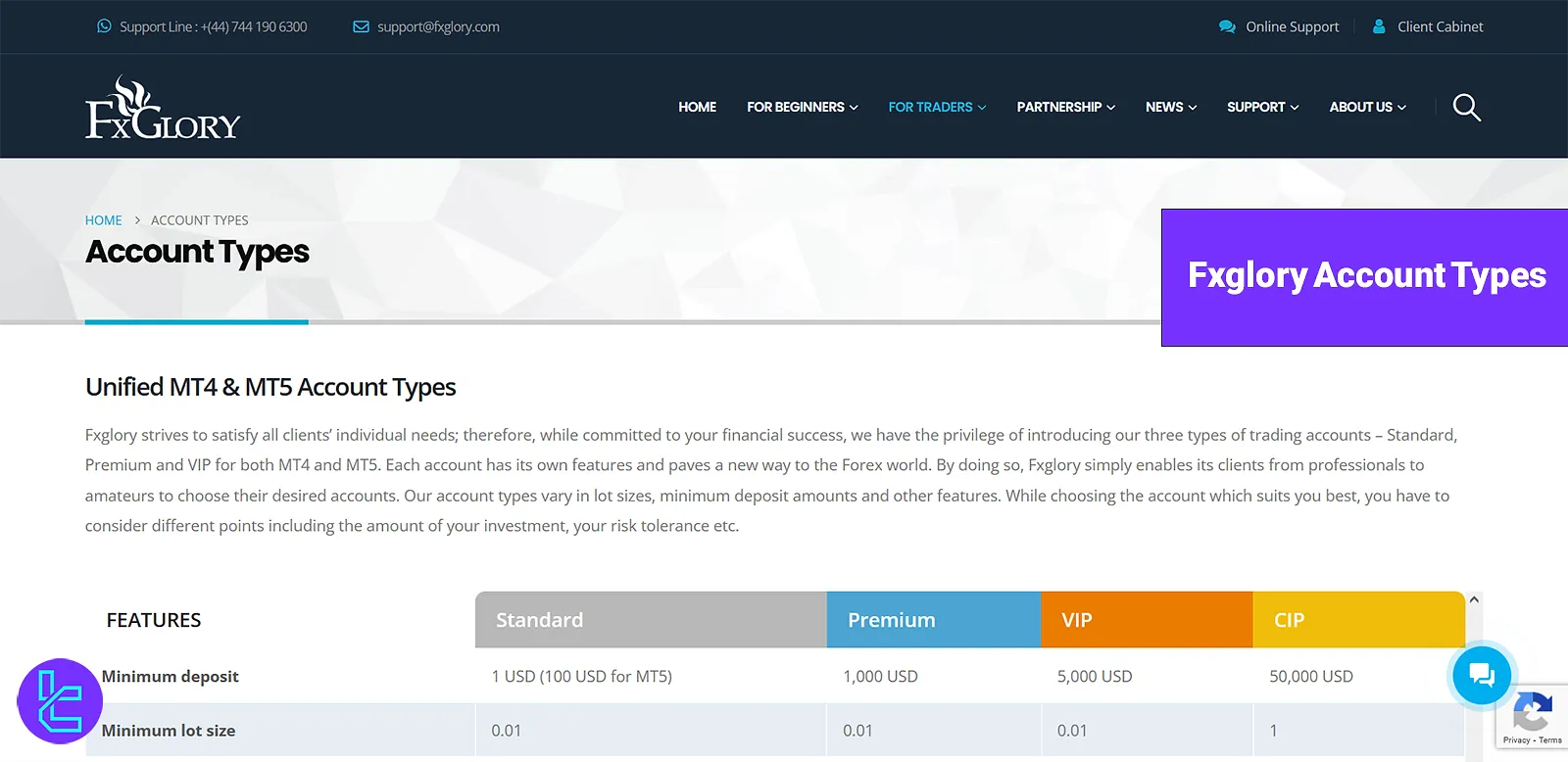
Task: Click the reCAPTCHA Privacy link
Action: 1516,740
